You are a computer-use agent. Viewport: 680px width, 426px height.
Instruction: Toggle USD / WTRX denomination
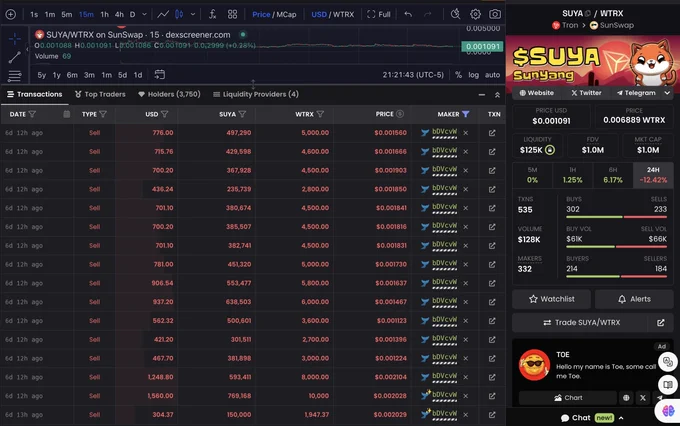[x=333, y=14]
